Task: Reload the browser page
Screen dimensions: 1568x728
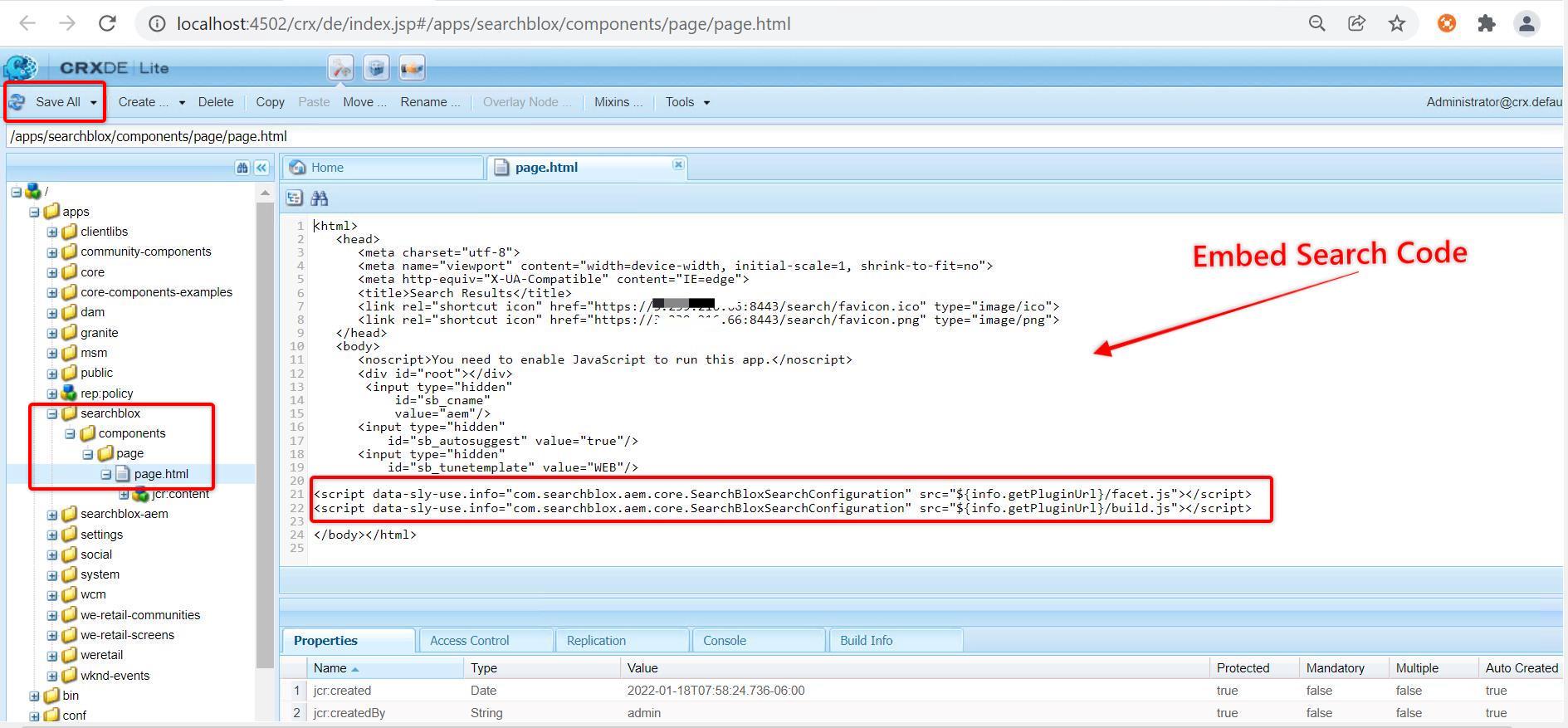Action: (107, 24)
